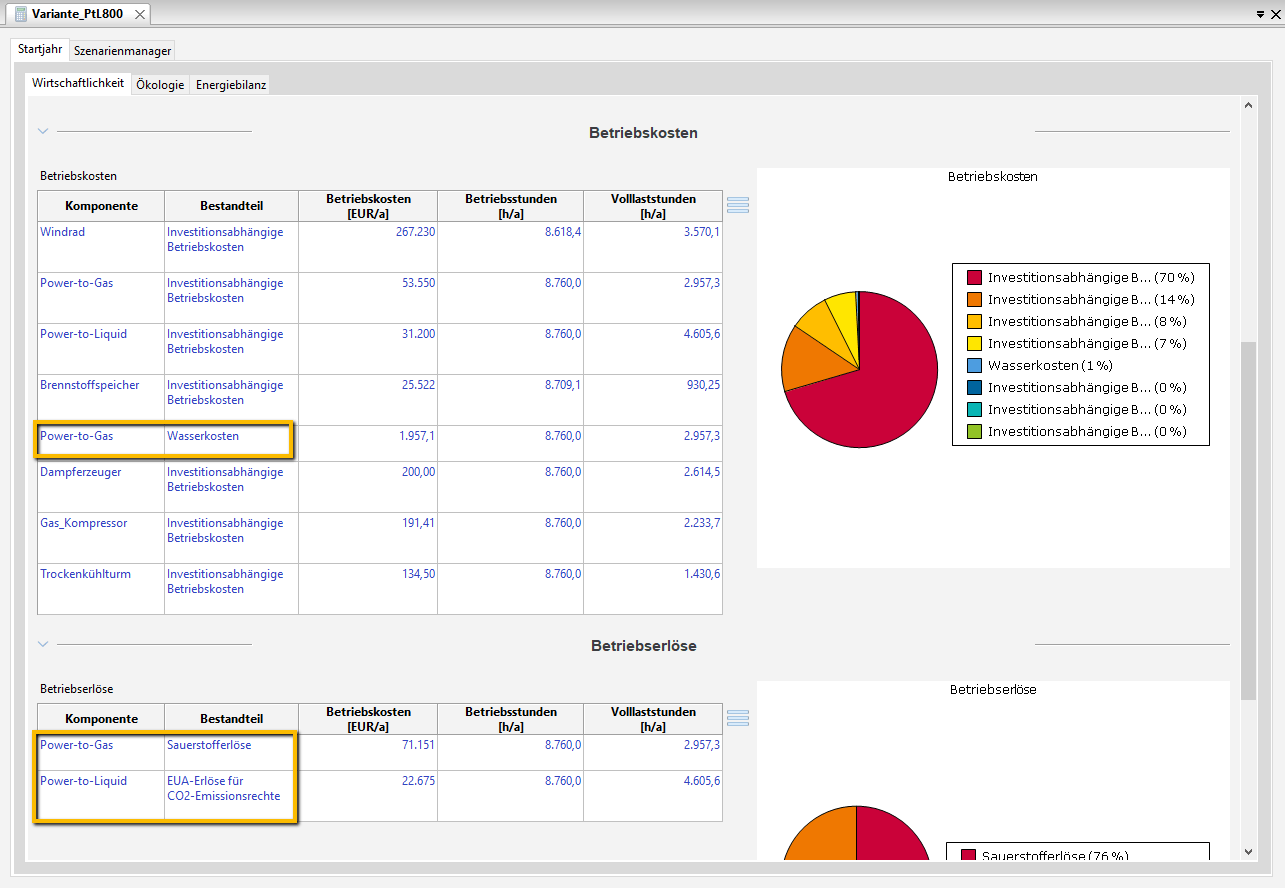Viewport: 1285px width, 888px height.
Task: Click the Dampferzeuger component cell
Action: (101, 487)
